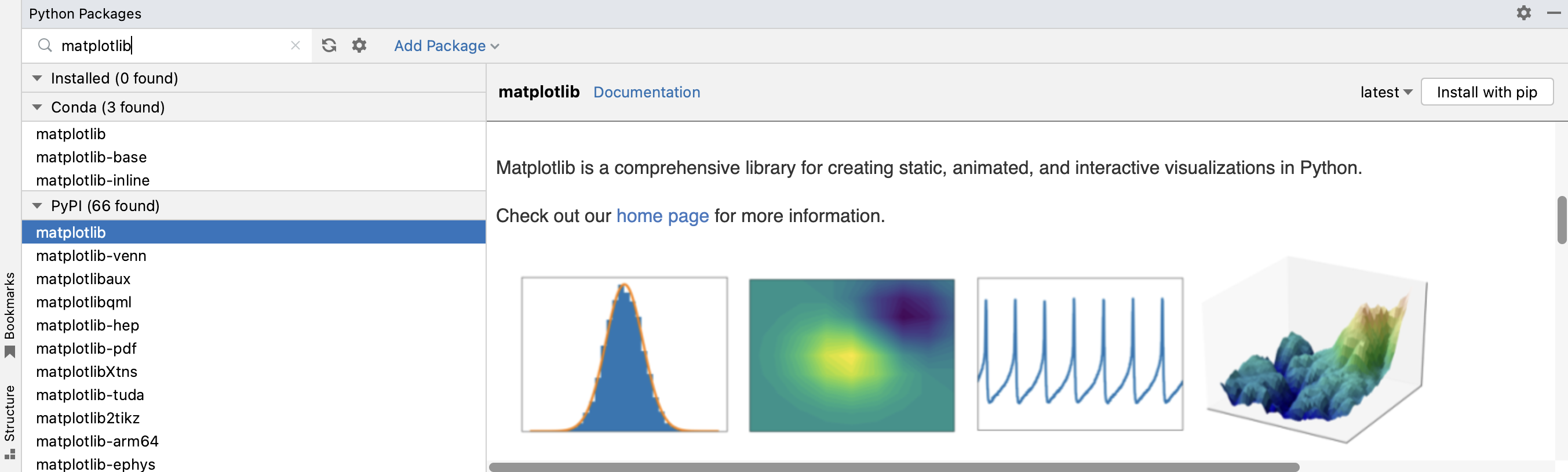This screenshot has height=472, width=1568.
Task: Collapse the PyPI packages group
Action: click(37, 206)
